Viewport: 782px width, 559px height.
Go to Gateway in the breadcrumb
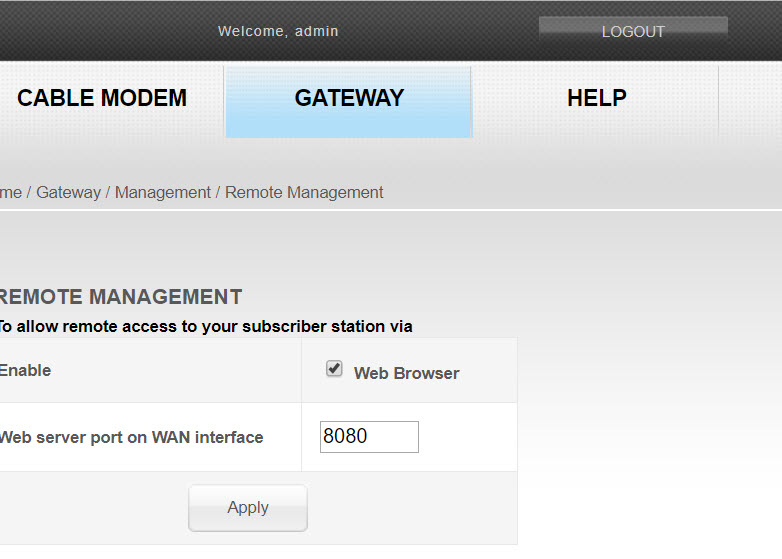pos(68,192)
